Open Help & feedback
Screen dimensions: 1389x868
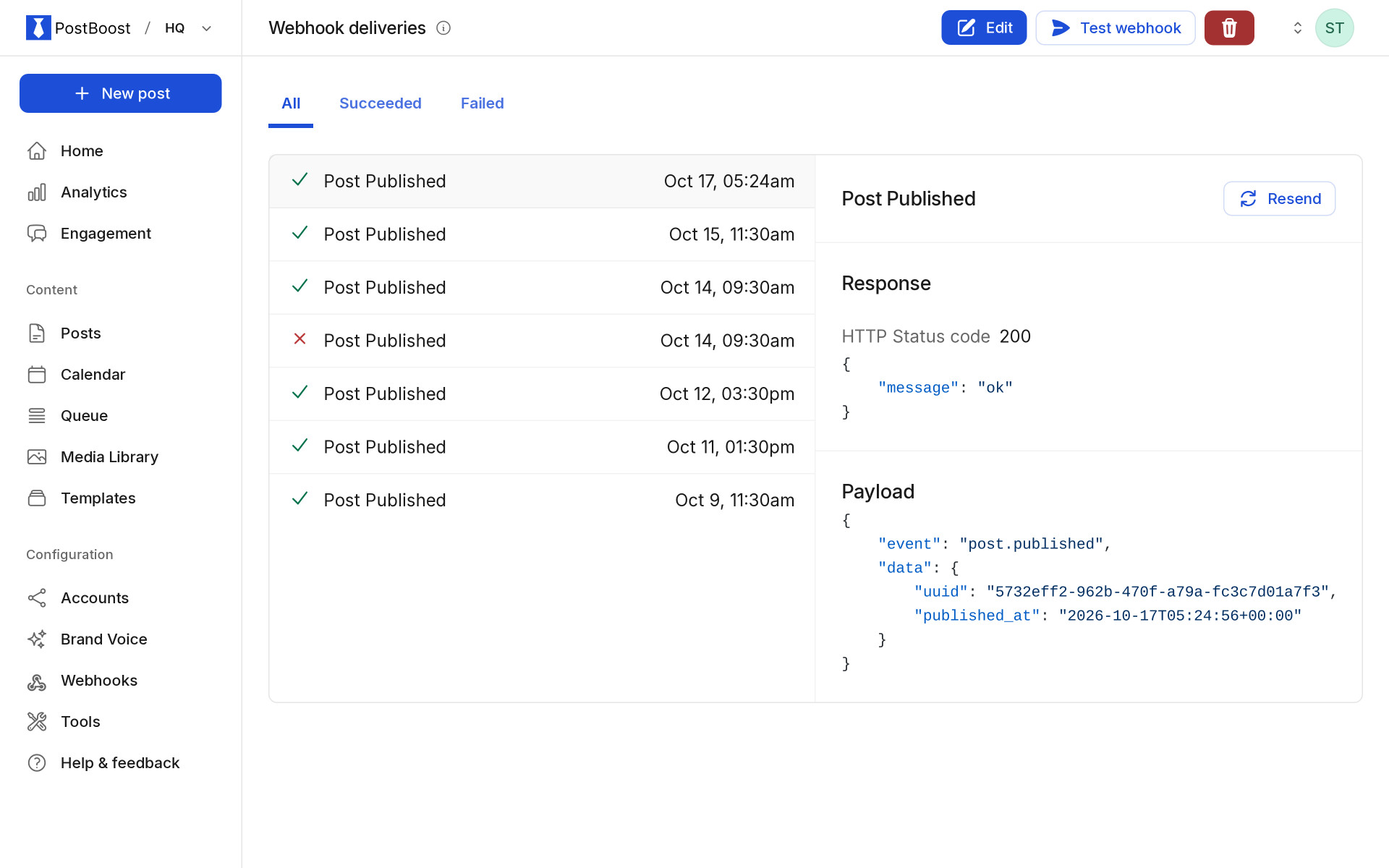tap(121, 763)
